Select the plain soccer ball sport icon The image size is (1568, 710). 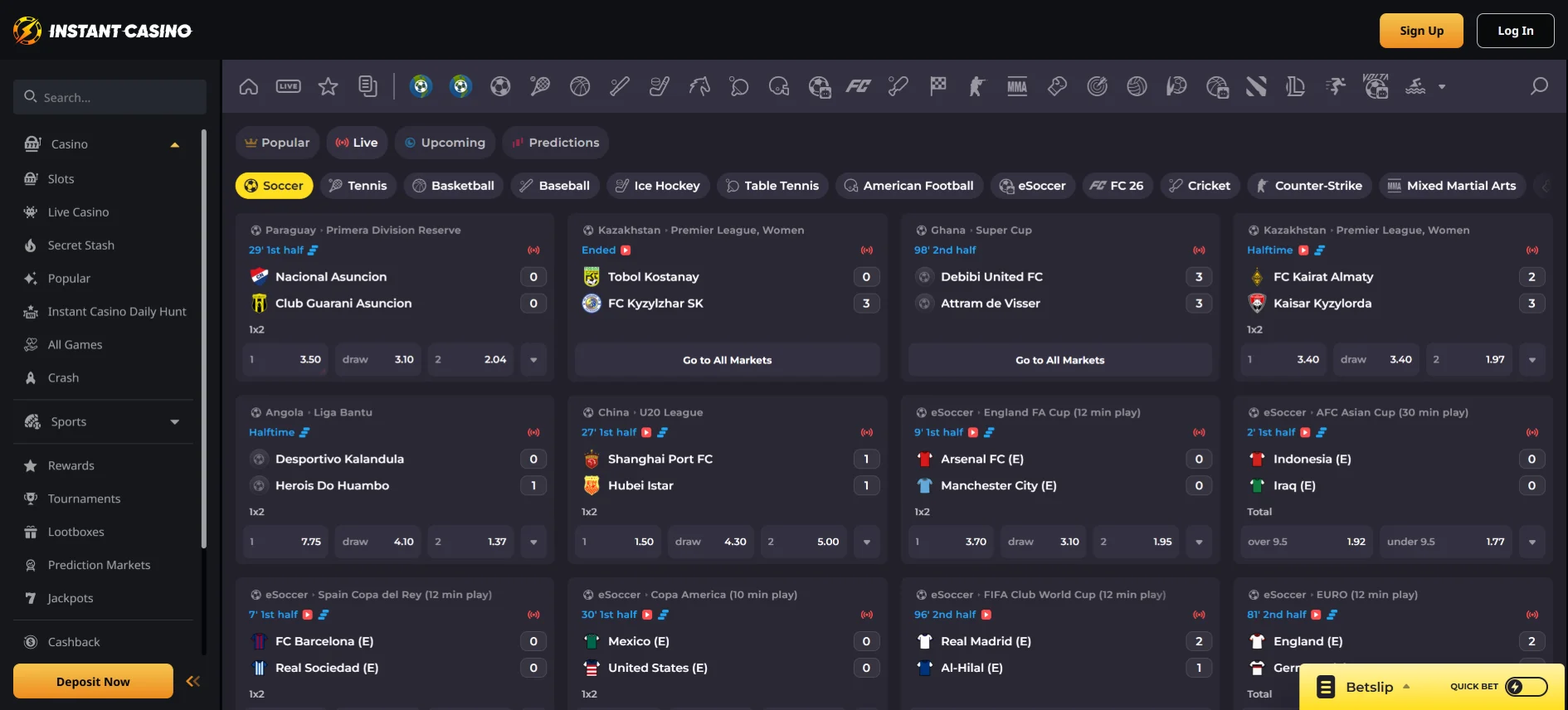tap(500, 86)
